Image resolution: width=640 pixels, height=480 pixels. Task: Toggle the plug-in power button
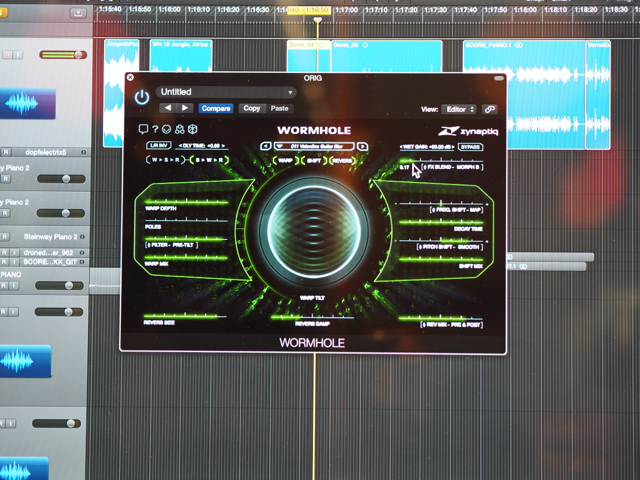[x=142, y=98]
